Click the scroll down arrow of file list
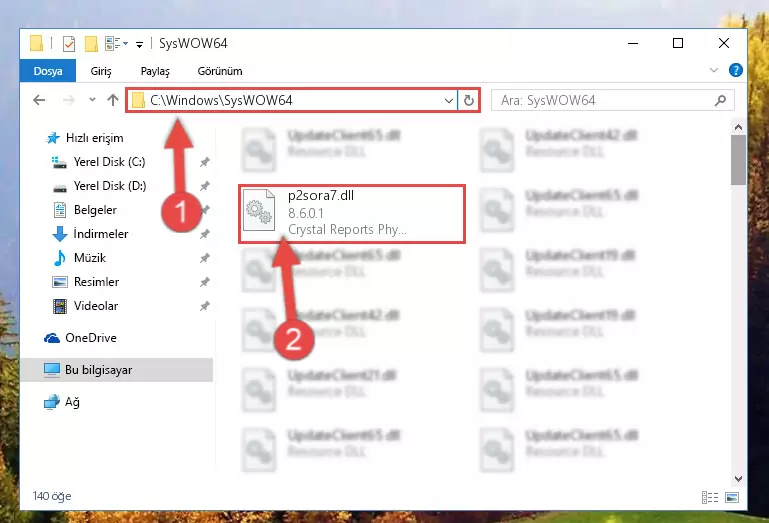This screenshot has width=769, height=523. point(738,479)
